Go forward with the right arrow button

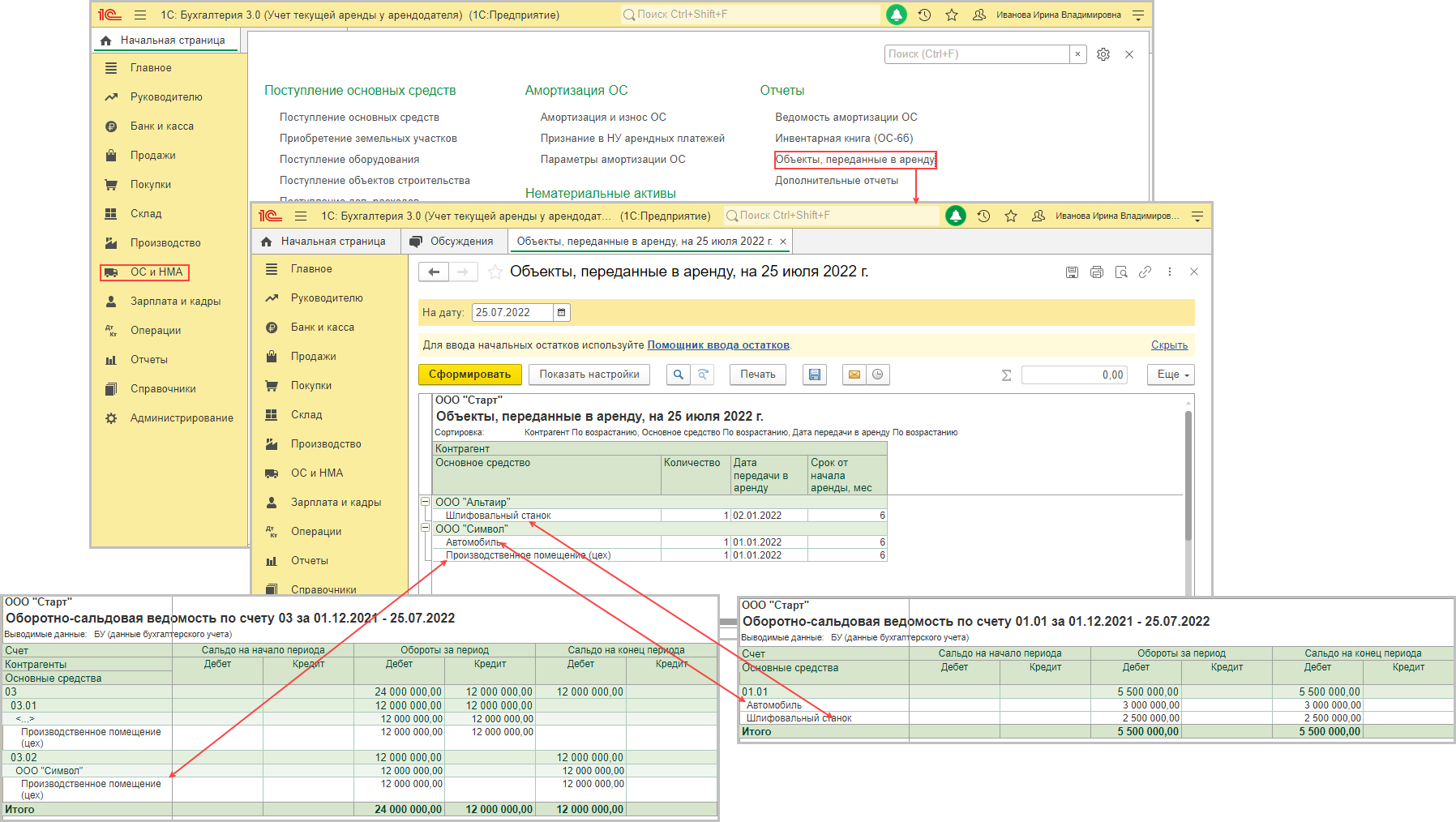pos(463,272)
